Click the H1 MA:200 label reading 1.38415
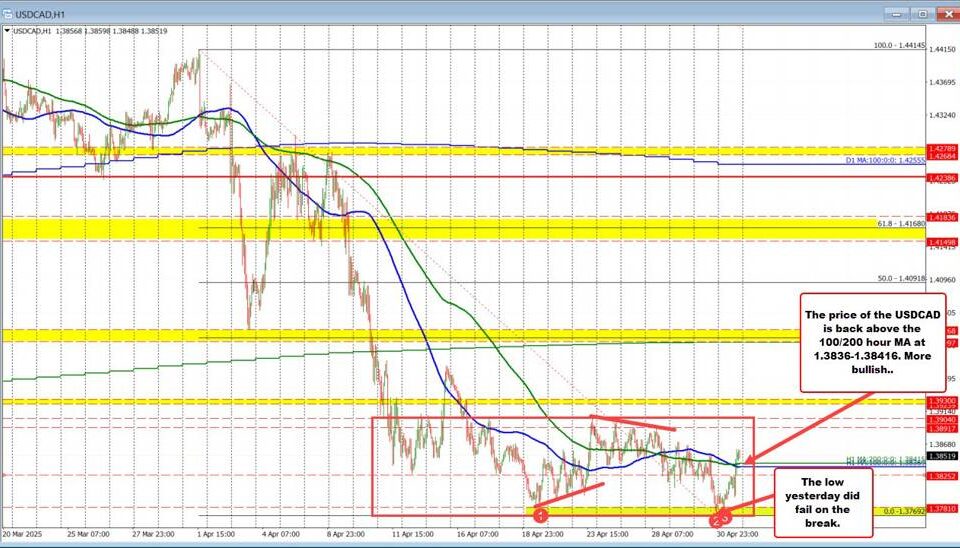960x548 pixels. (886, 459)
